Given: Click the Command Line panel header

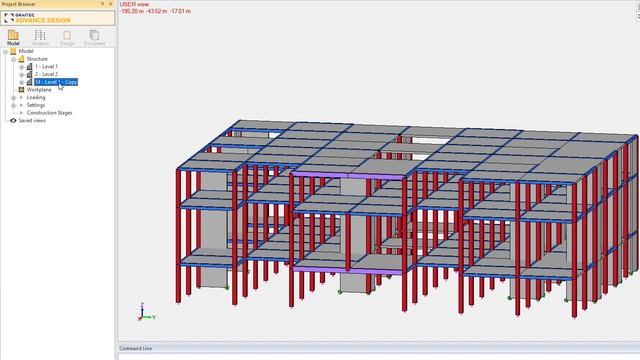Looking at the screenshot, I should tap(379, 348).
